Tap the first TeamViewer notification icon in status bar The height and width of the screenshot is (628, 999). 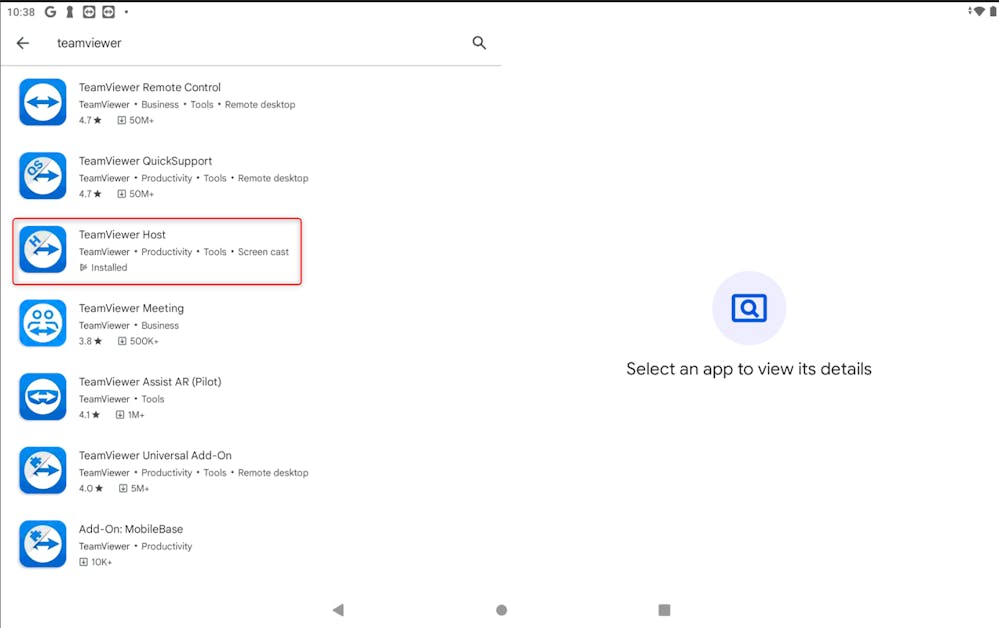[89, 11]
